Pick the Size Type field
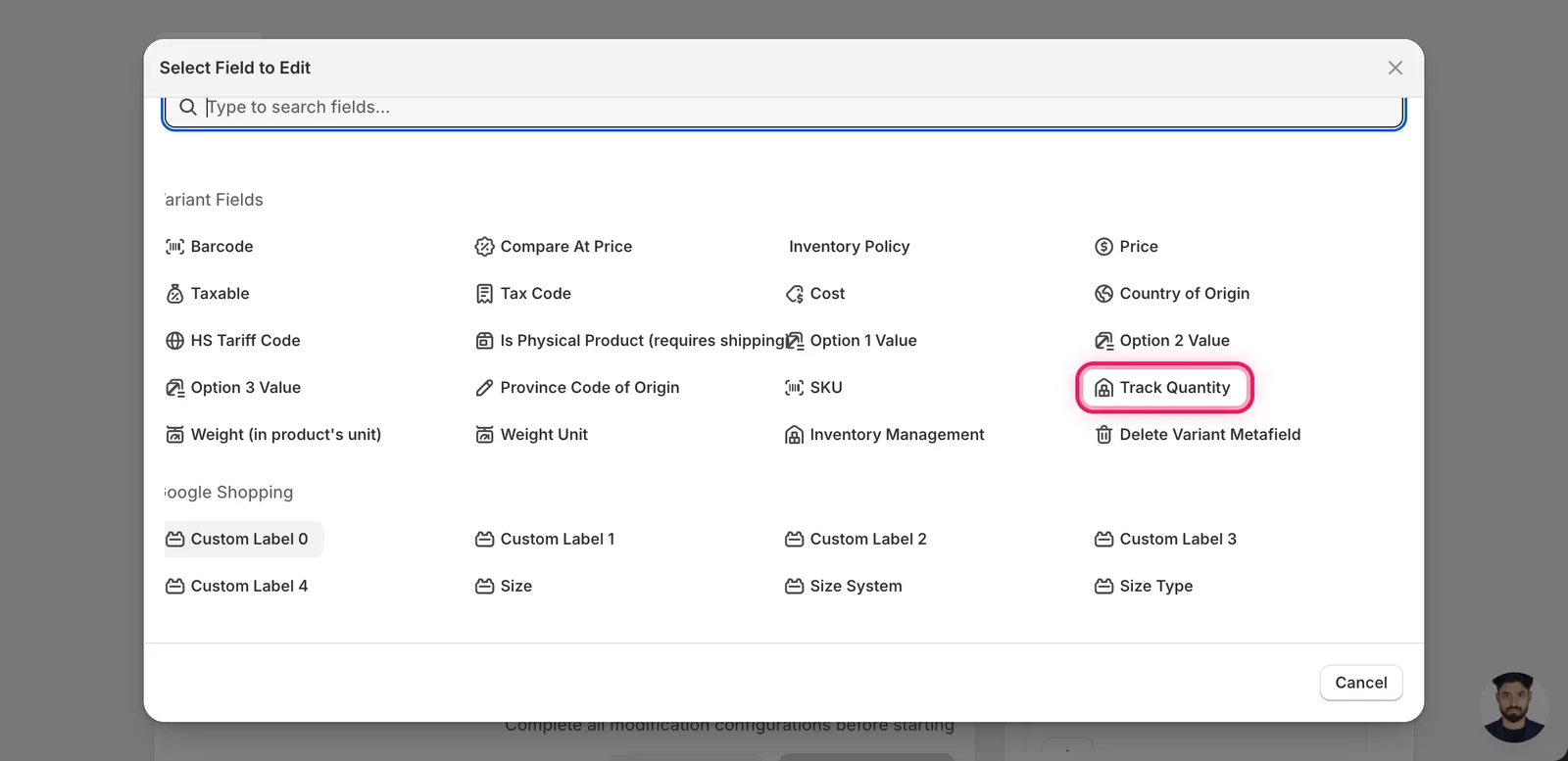1568x761 pixels. coord(1144,587)
